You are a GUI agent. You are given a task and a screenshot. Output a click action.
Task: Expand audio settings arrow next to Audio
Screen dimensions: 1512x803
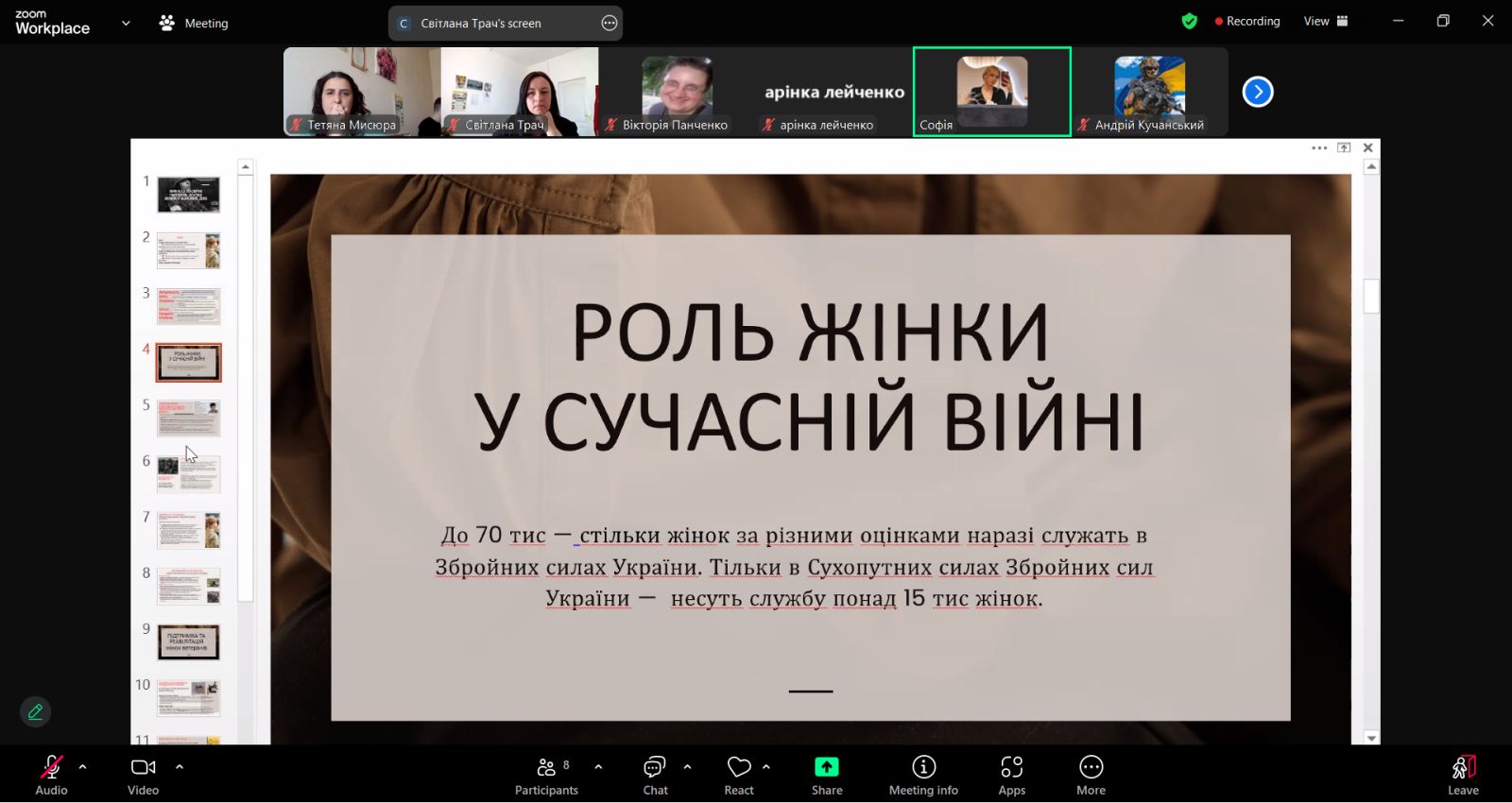(83, 767)
